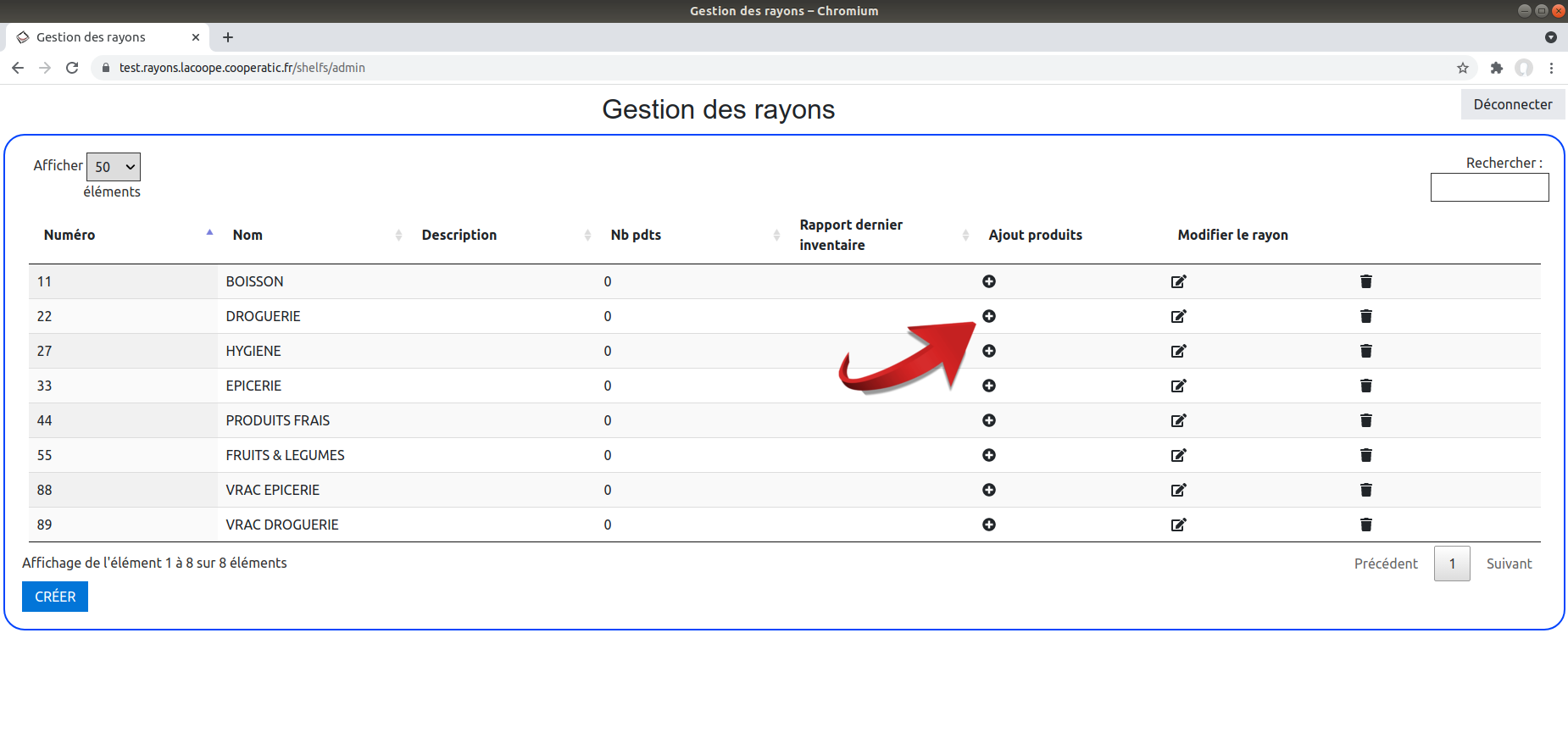This screenshot has width=1568, height=733.
Task: Open a new browser tab
Action: click(228, 37)
